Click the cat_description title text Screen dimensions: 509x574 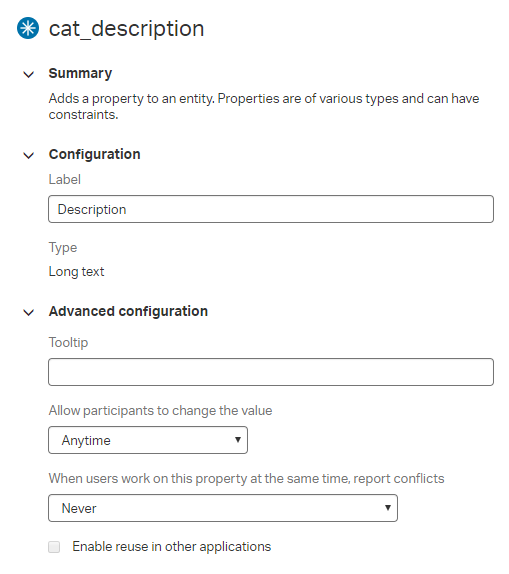tap(126, 29)
